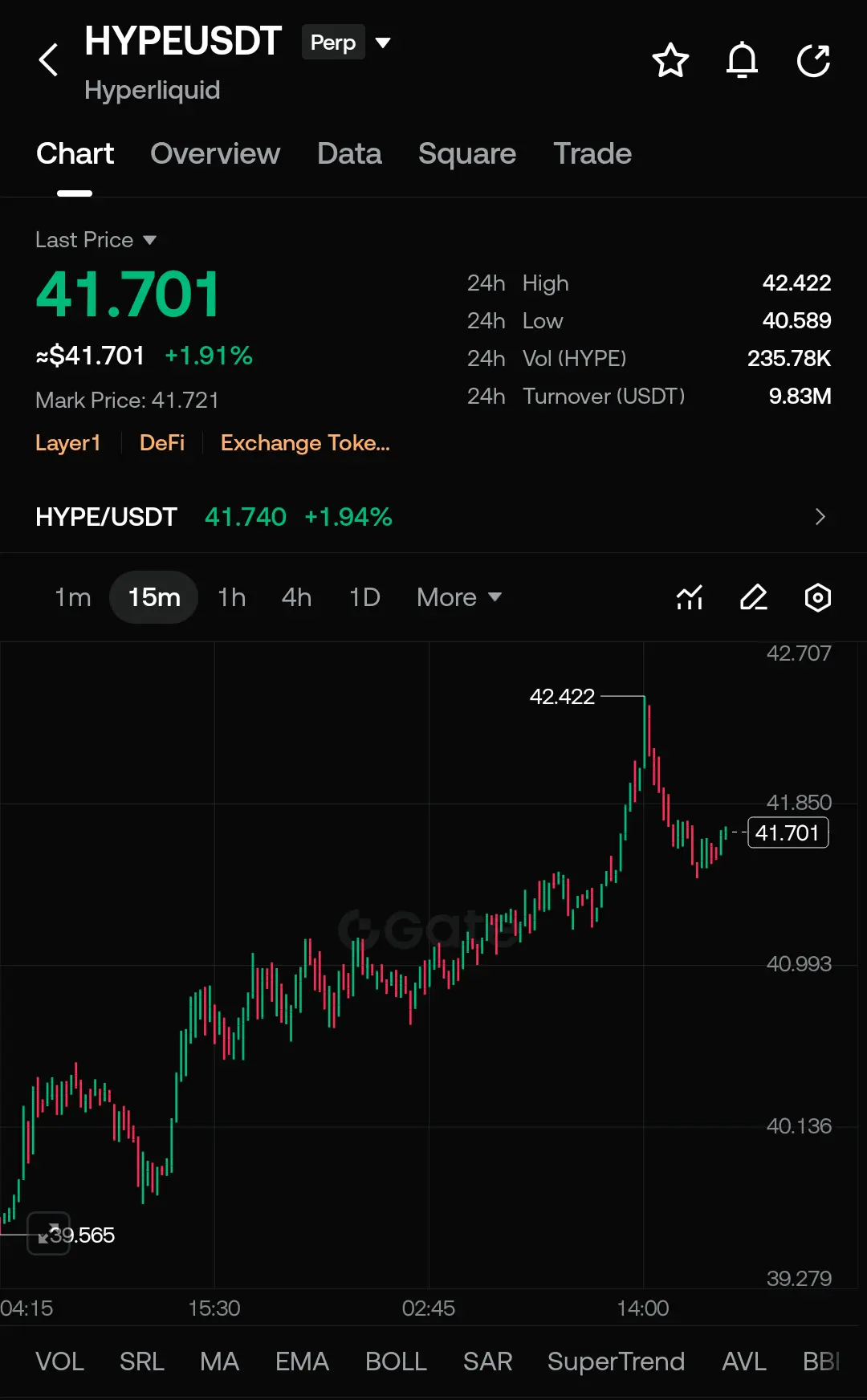
Task: Select the 15m timeframe
Action: pyautogui.click(x=154, y=597)
